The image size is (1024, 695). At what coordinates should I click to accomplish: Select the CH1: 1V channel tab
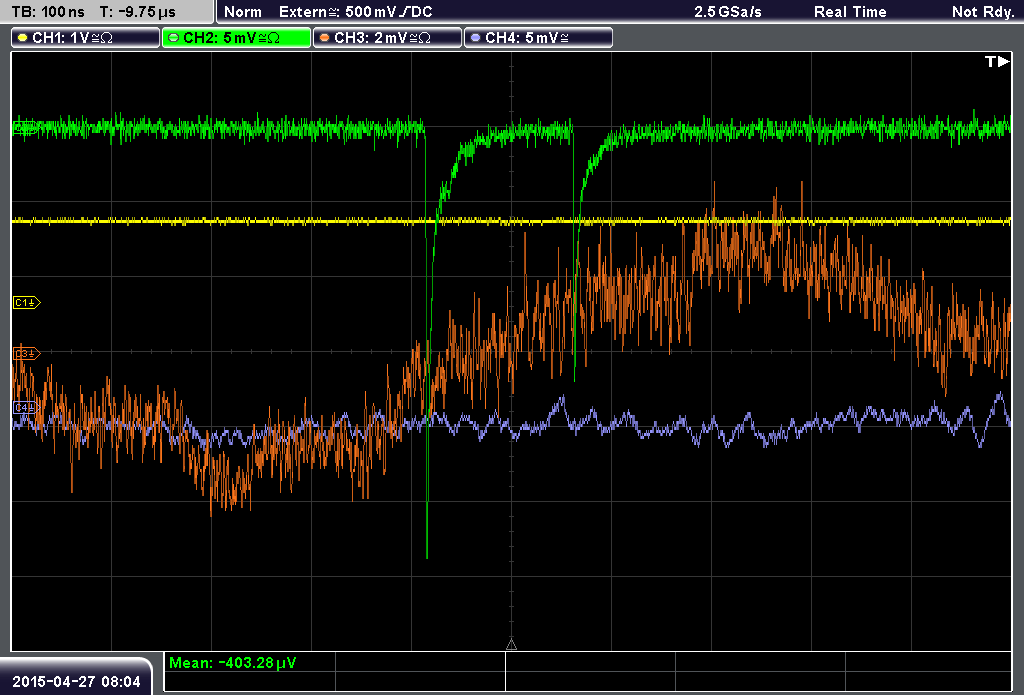tap(86, 38)
